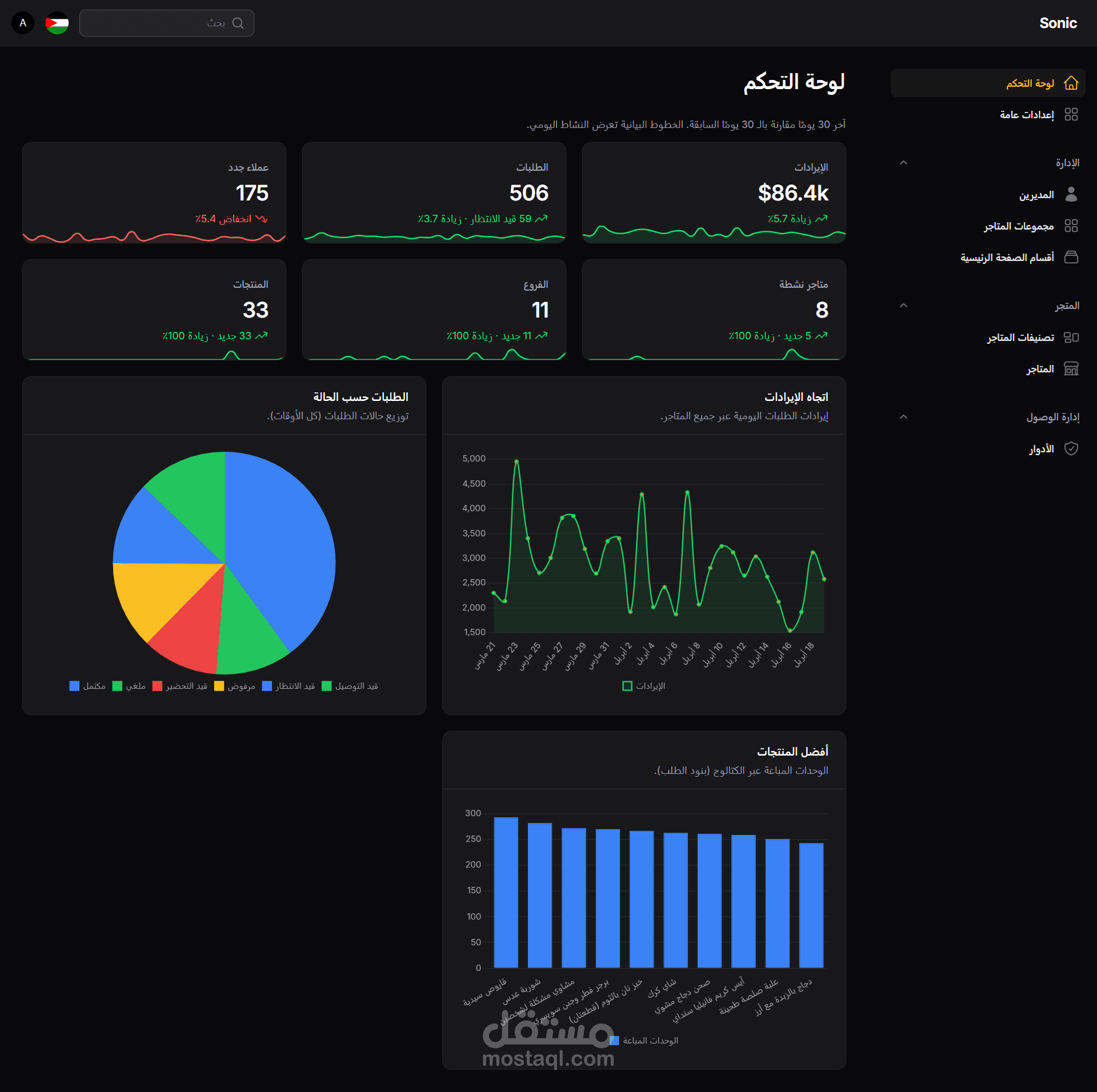Click the grid icon for مجموعات المتاجر
This screenshot has width=1097, height=1092.
tap(1071, 226)
